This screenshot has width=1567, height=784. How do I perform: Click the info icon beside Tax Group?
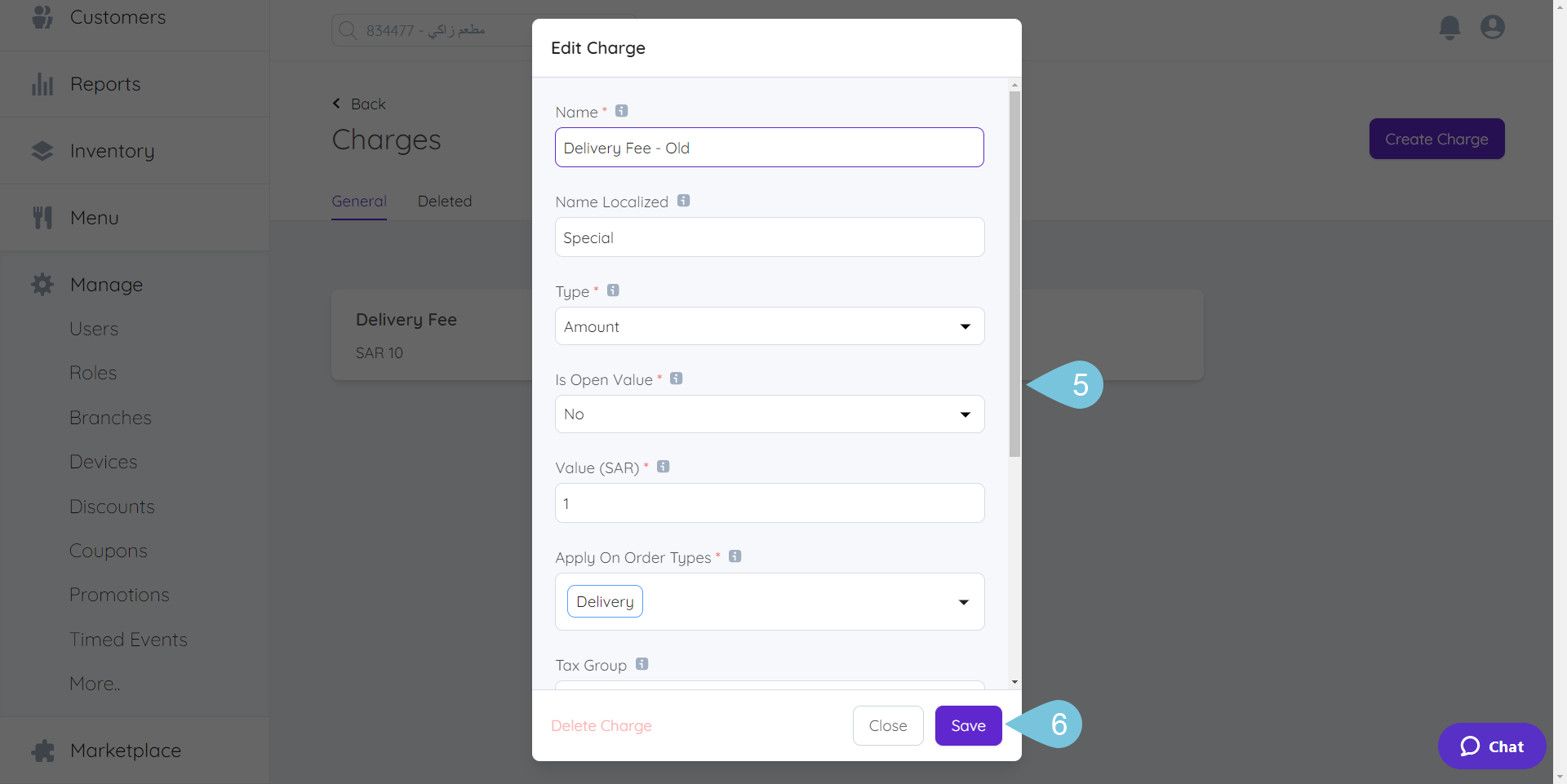click(x=642, y=664)
